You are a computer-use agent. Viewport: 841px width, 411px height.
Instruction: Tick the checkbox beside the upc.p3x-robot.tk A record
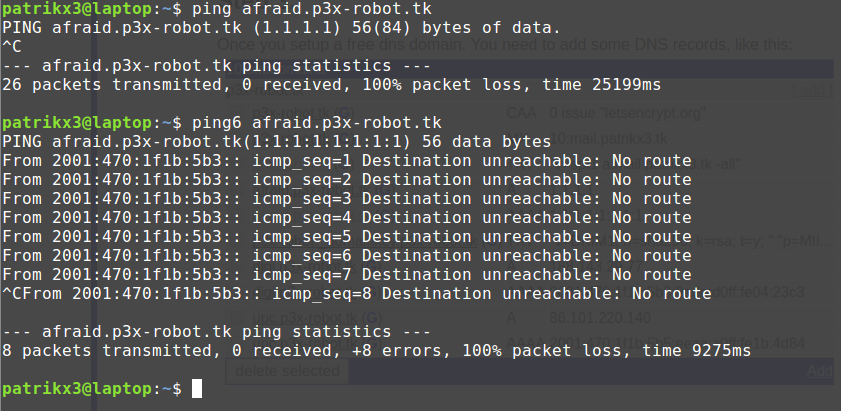click(237, 318)
